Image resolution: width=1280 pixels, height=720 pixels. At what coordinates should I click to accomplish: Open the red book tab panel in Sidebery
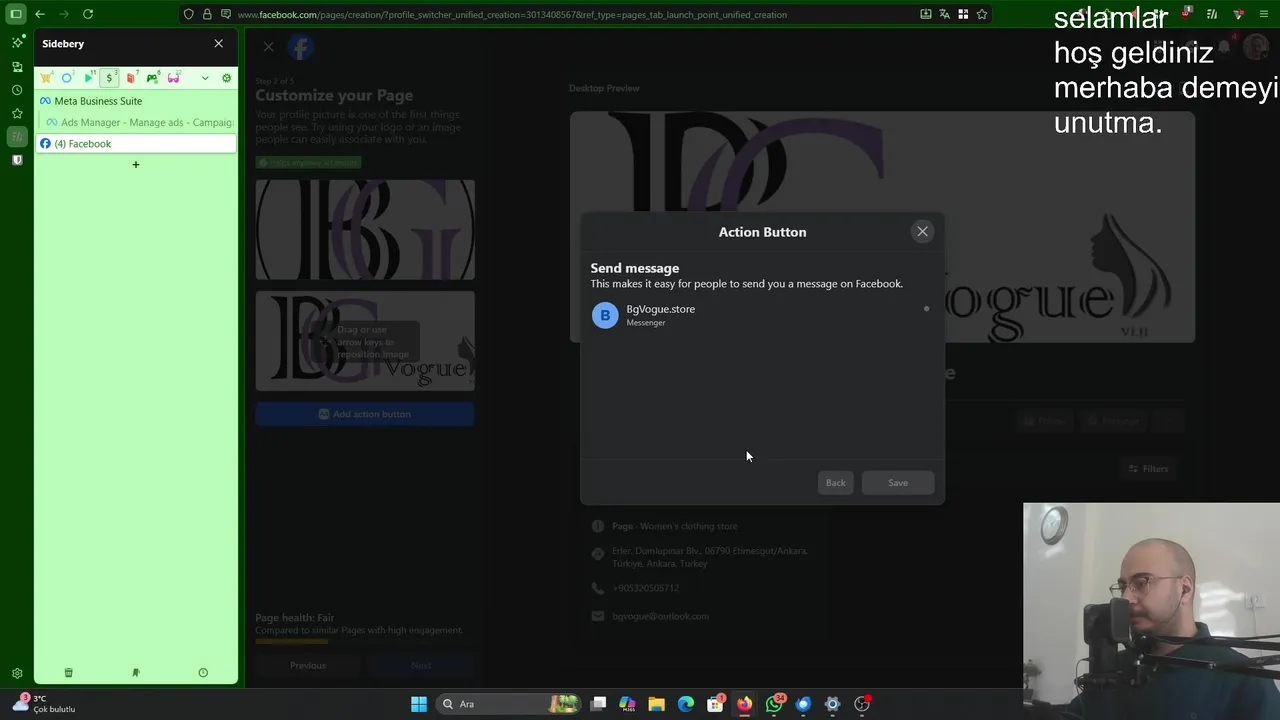(x=131, y=78)
